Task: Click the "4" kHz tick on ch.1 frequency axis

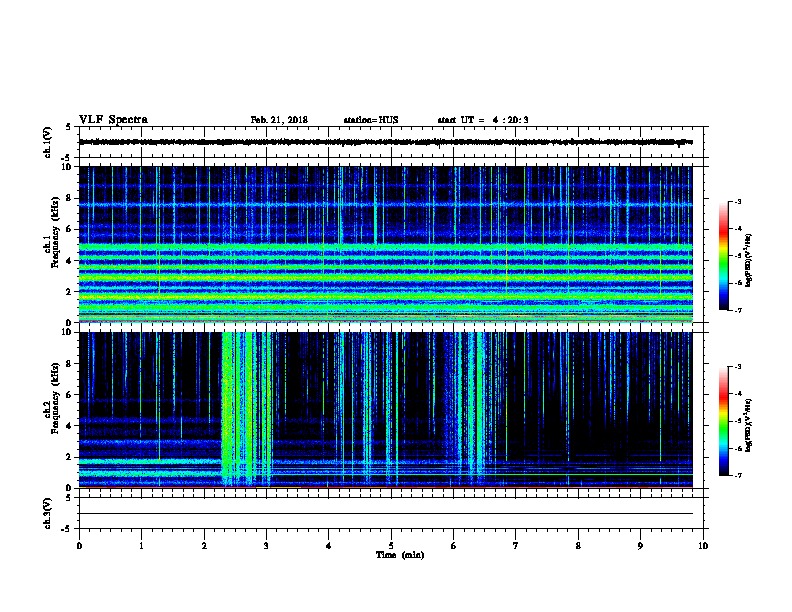Action: coord(69,261)
